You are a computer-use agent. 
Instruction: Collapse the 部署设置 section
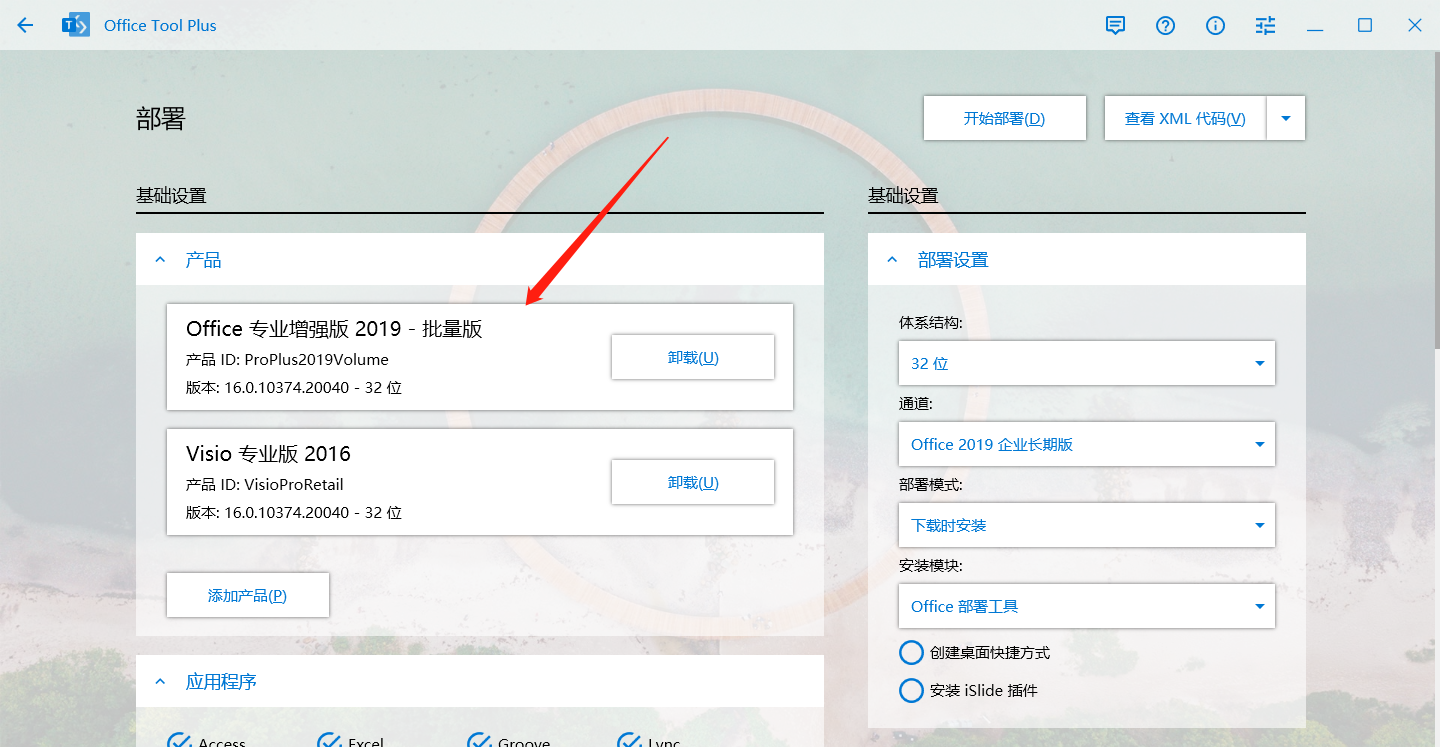coord(892,260)
